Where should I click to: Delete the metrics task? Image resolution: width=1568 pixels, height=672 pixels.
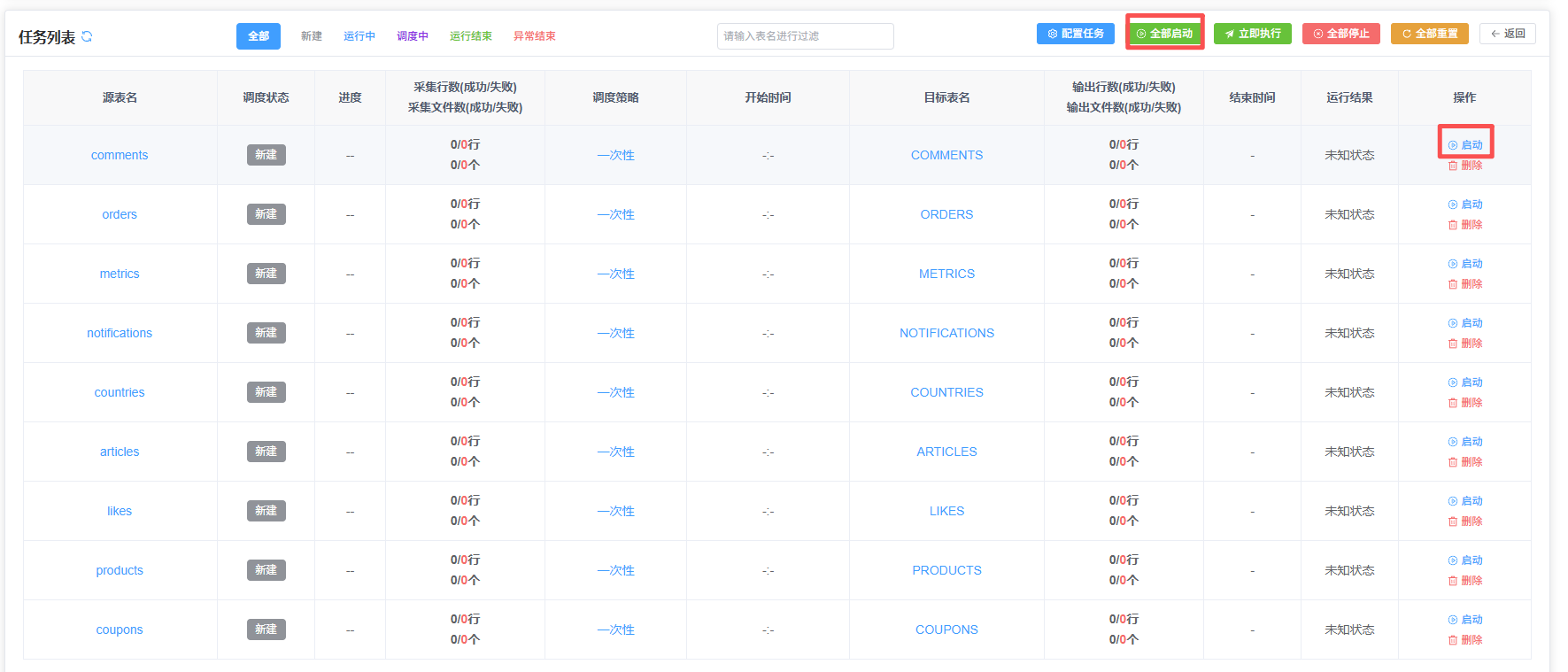1465,284
